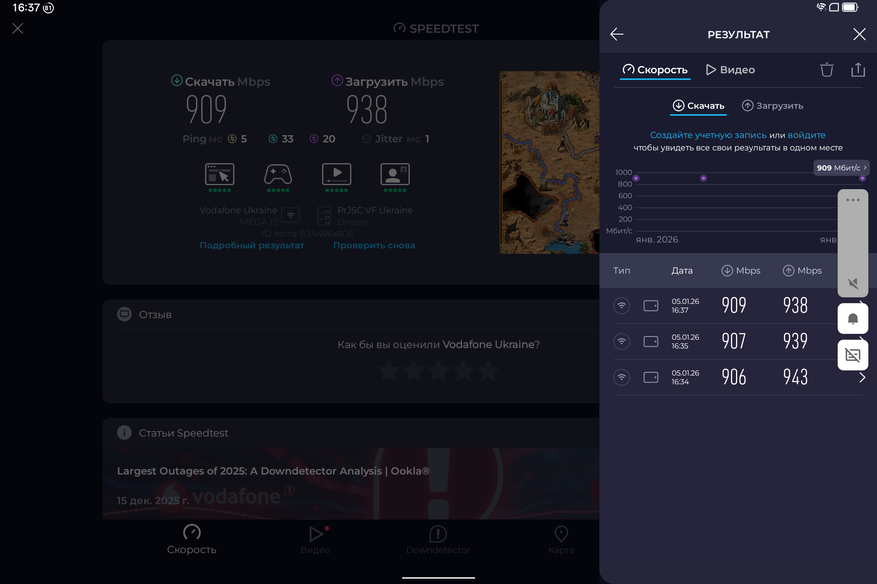The width and height of the screenshot is (877, 584).
Task: Open the 909 Мбит/с chart tooltip
Action: (841, 168)
